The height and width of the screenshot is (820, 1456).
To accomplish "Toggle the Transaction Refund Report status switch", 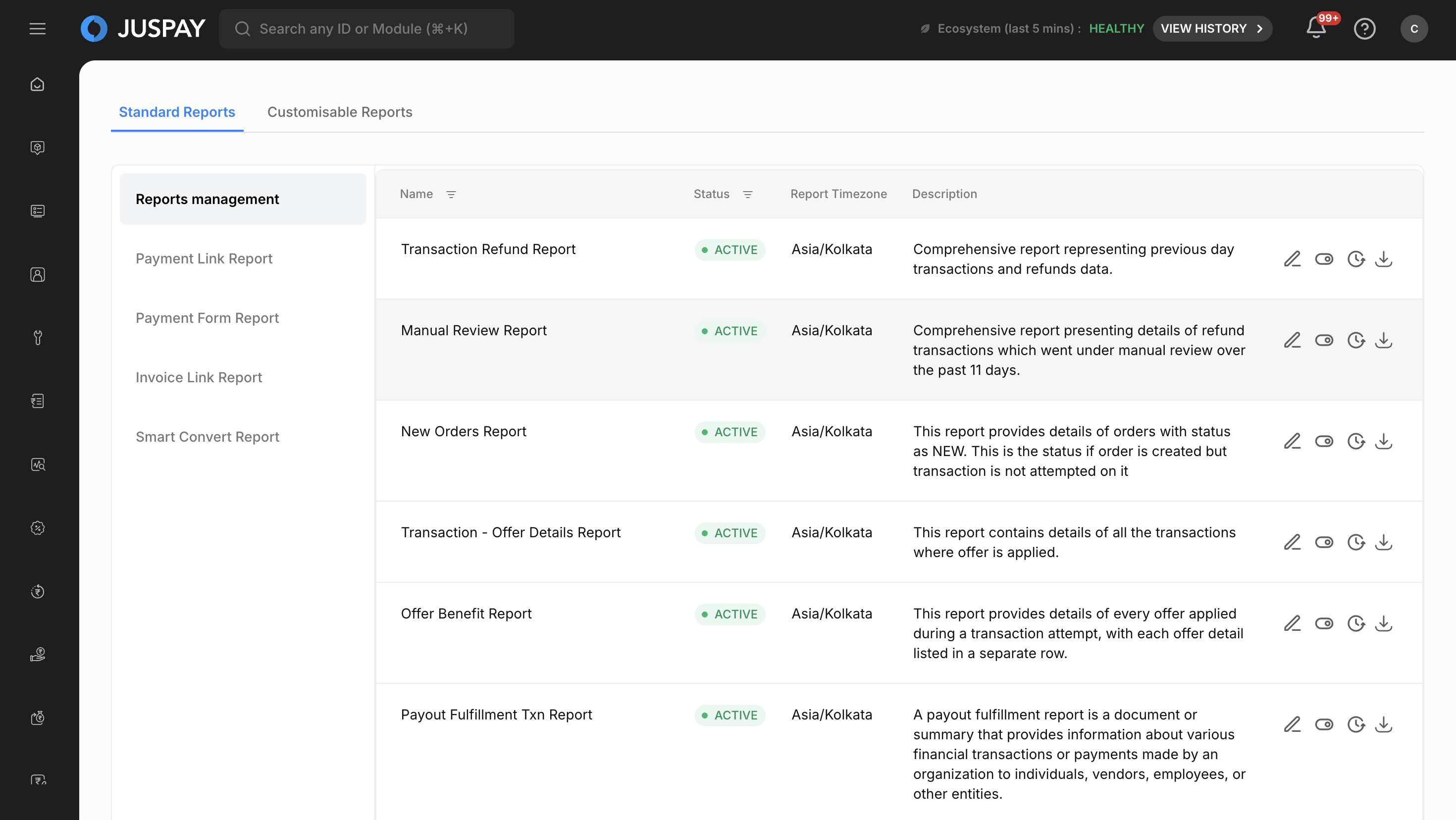I will [1324, 259].
